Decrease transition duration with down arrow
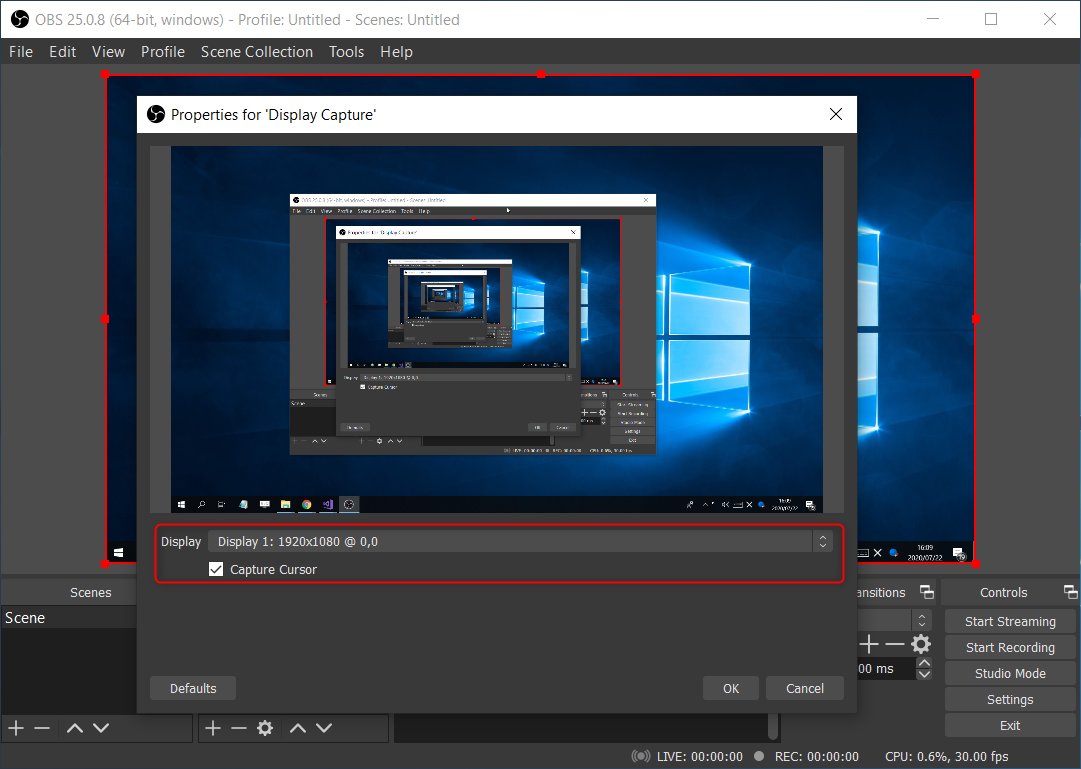The image size is (1081, 769). tap(925, 675)
